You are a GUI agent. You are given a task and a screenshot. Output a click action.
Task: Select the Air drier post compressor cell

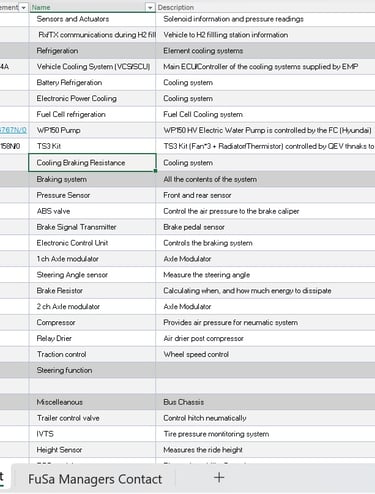coord(265,338)
